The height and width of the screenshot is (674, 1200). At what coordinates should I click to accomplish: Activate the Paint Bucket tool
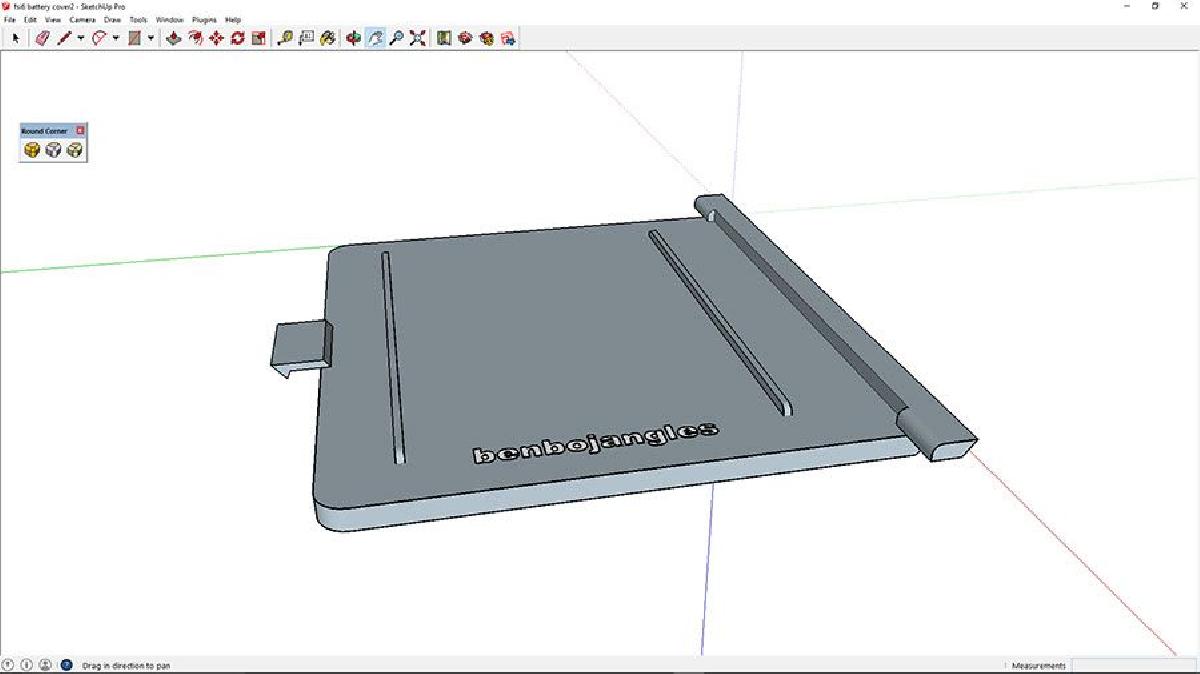pyautogui.click(x=327, y=38)
